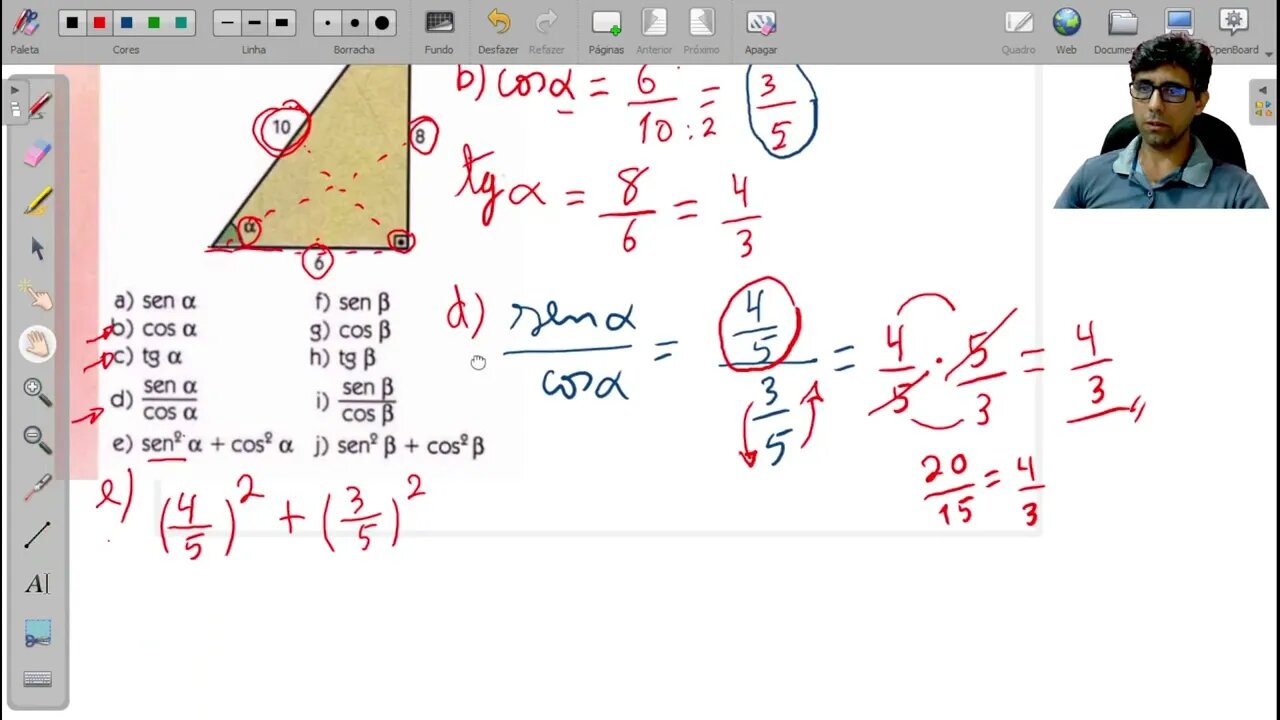The width and height of the screenshot is (1280, 720).
Task: Select the Highlighter marker tool
Action: pyautogui.click(x=37, y=201)
